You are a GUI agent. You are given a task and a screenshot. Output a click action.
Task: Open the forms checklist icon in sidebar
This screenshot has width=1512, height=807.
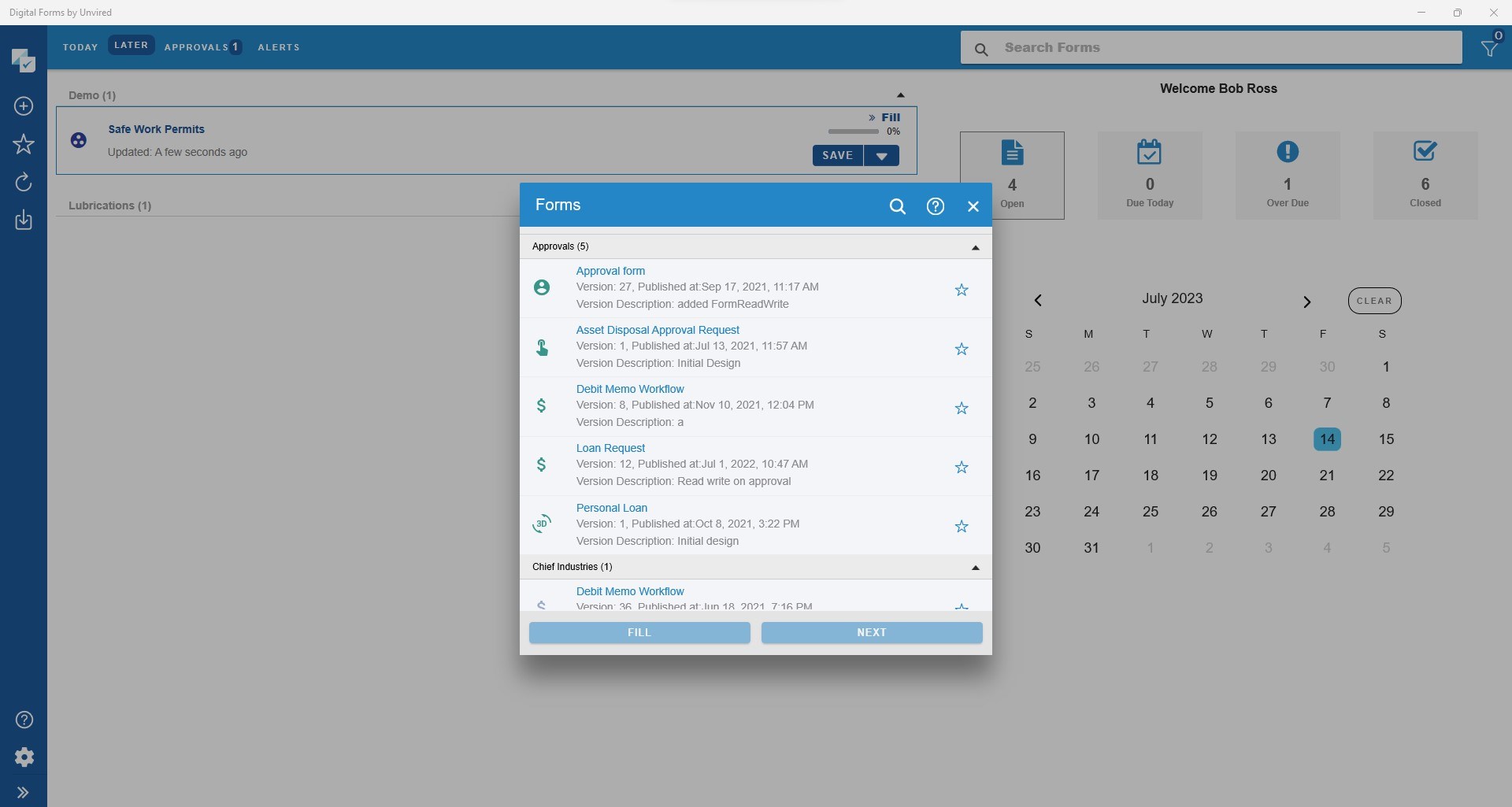24,61
